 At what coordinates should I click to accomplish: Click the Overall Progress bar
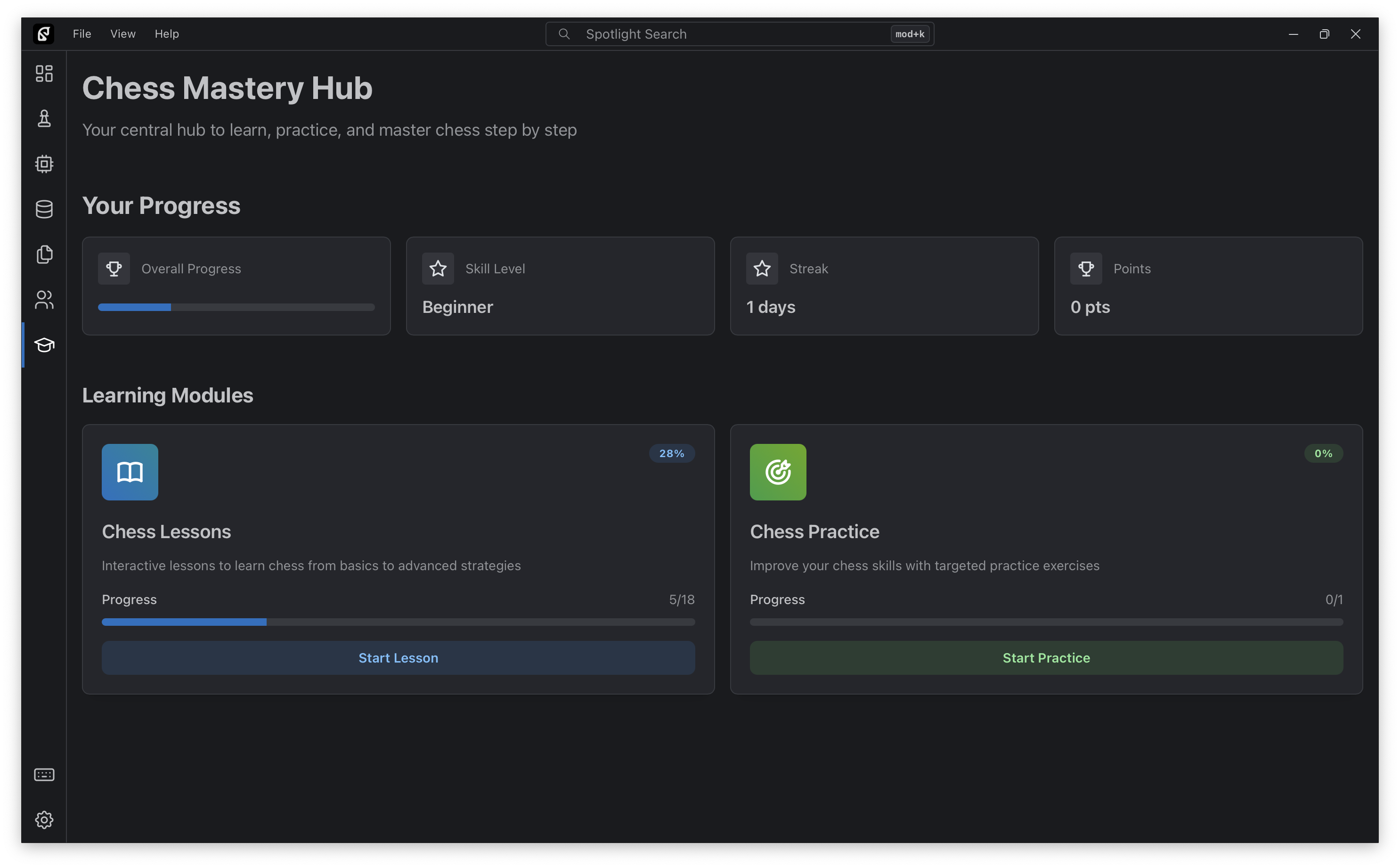(236, 308)
